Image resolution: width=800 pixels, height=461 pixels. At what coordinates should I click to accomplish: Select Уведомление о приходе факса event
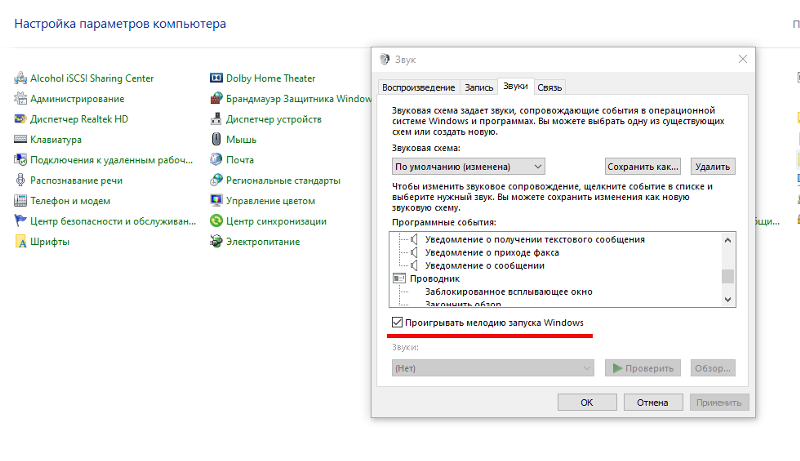click(492, 252)
